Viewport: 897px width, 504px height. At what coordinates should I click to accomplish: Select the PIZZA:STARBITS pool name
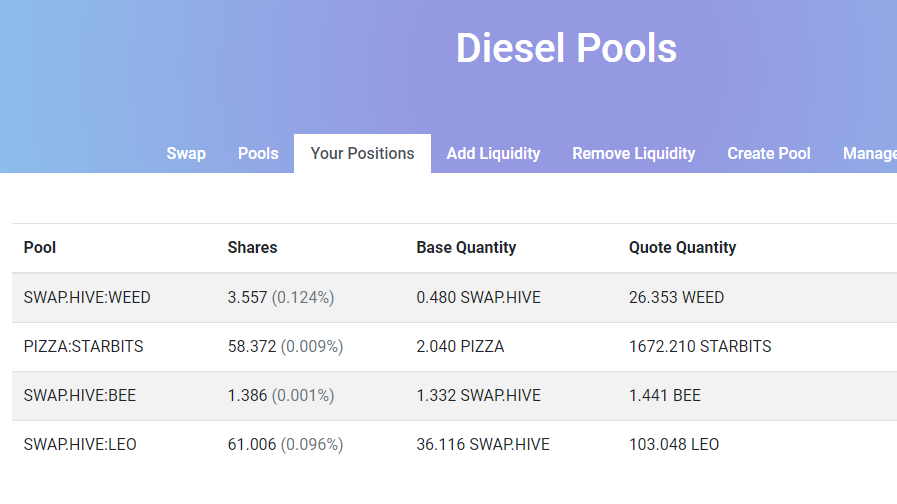point(84,347)
